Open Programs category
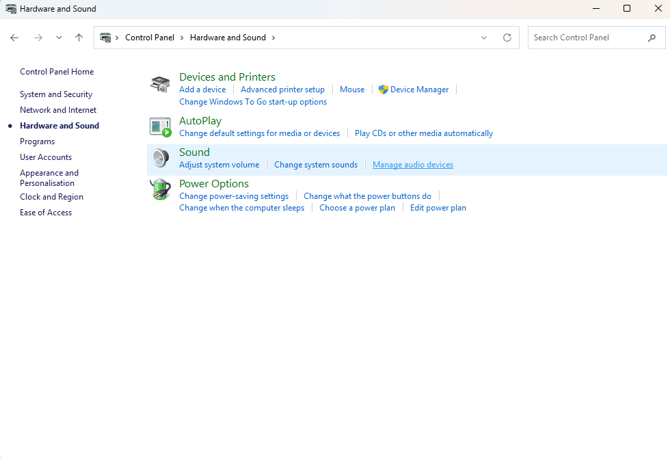Screen dimensions: 670x458 [37, 141]
